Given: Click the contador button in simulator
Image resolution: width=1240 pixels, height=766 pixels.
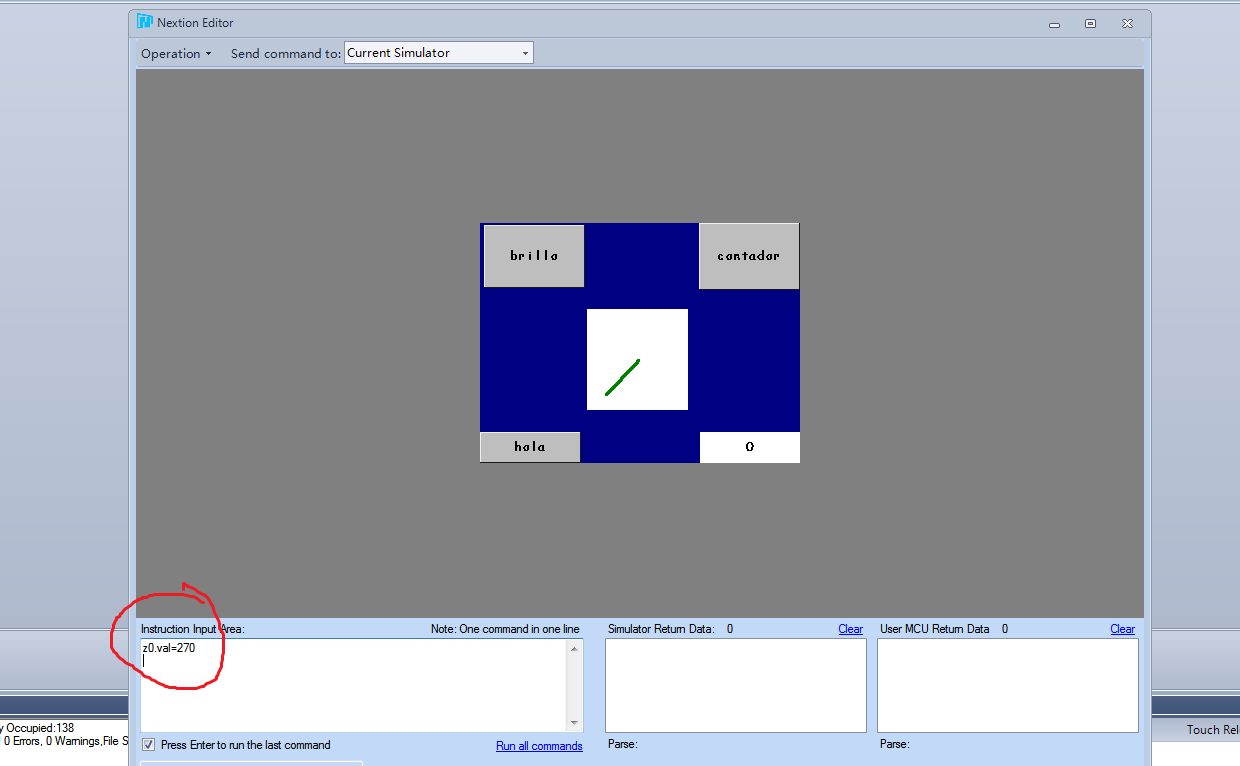Looking at the screenshot, I should point(748,256).
